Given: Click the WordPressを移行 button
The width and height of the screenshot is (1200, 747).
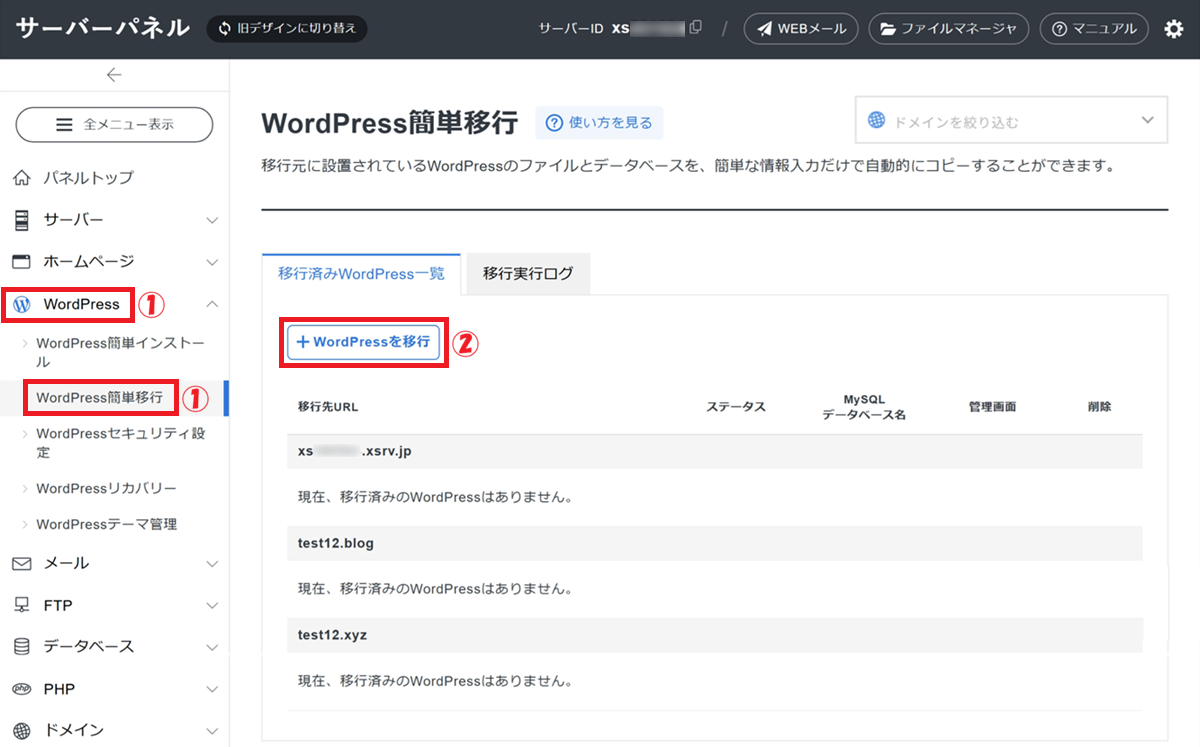Looking at the screenshot, I should click(x=363, y=342).
